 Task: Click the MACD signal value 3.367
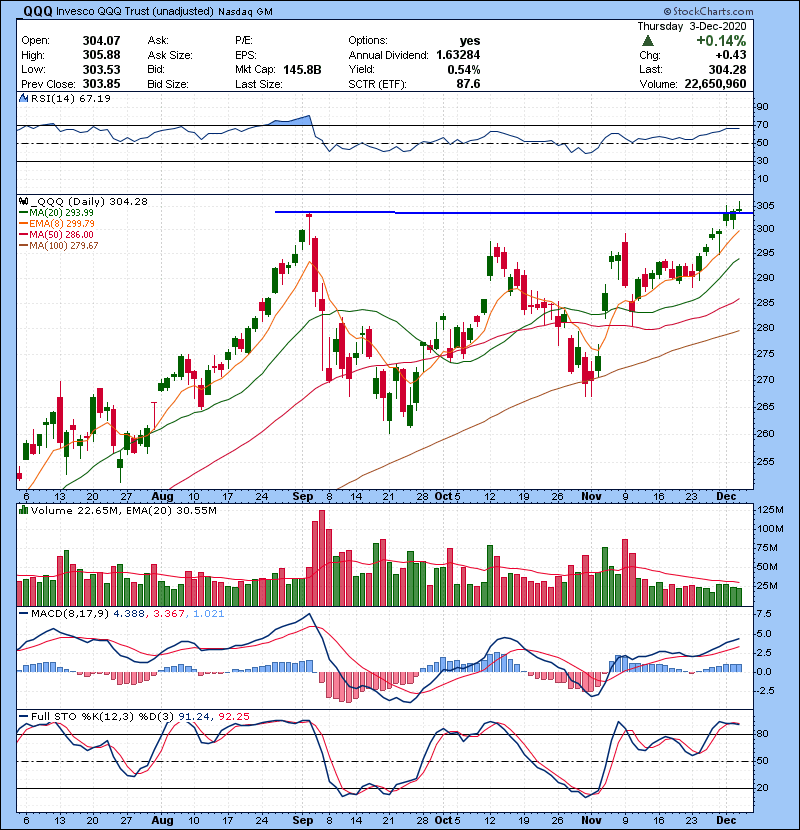click(x=168, y=614)
